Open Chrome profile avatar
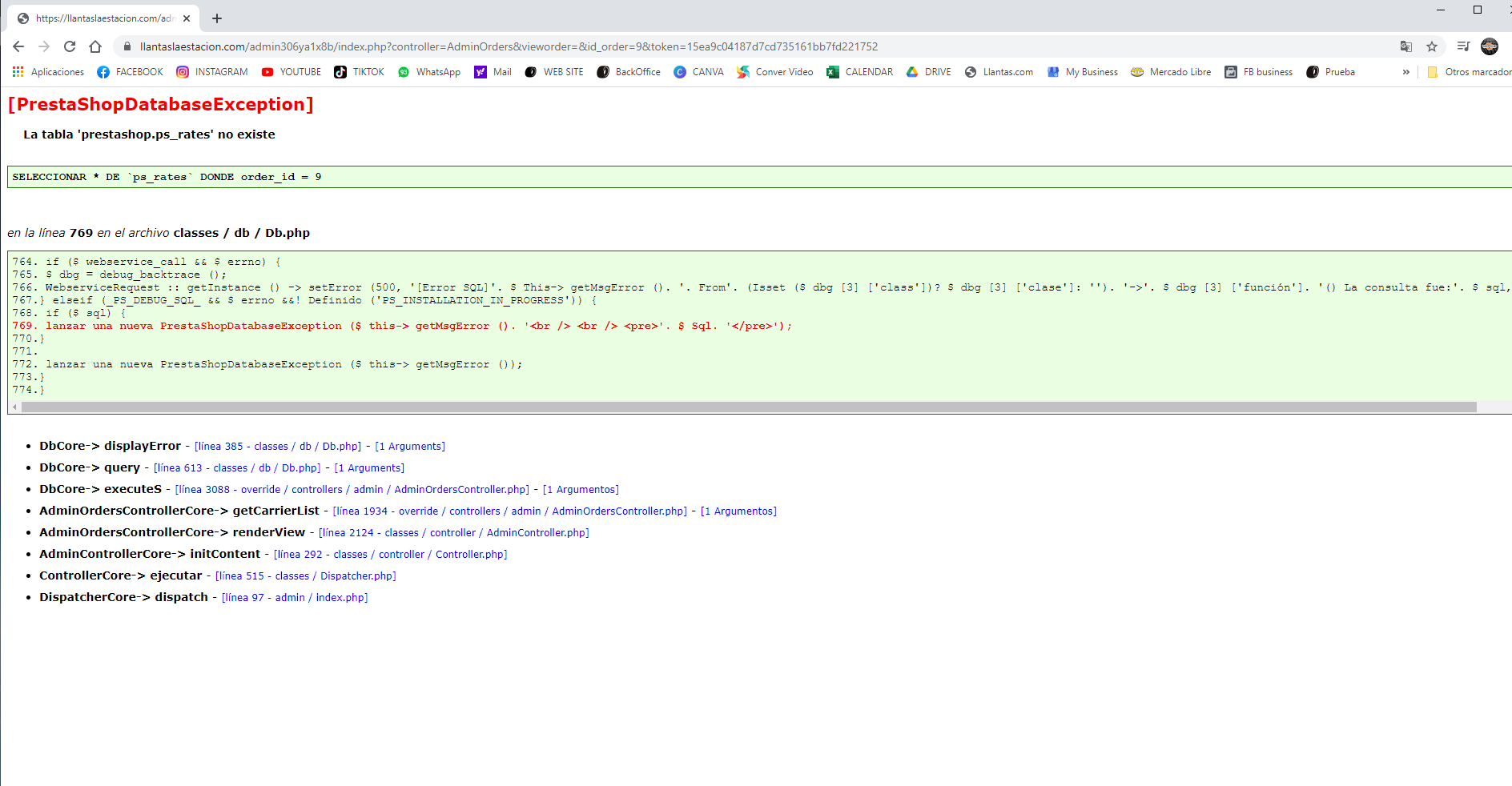Viewport: 1512px width, 786px height. (x=1490, y=46)
